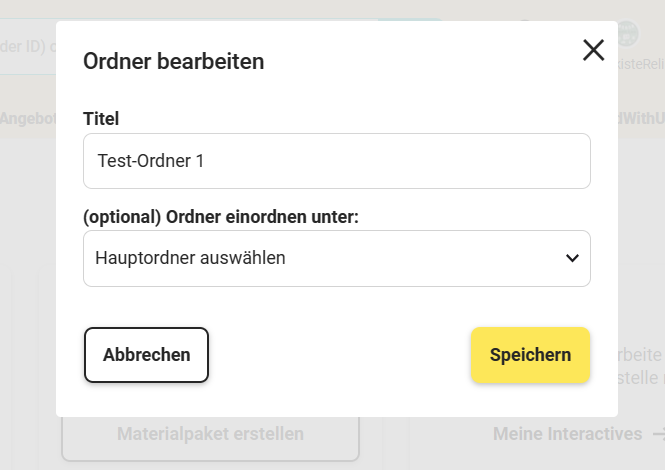This screenshot has width=665, height=470.
Task: Open the Meine Interactives link
Action: (x=567, y=434)
